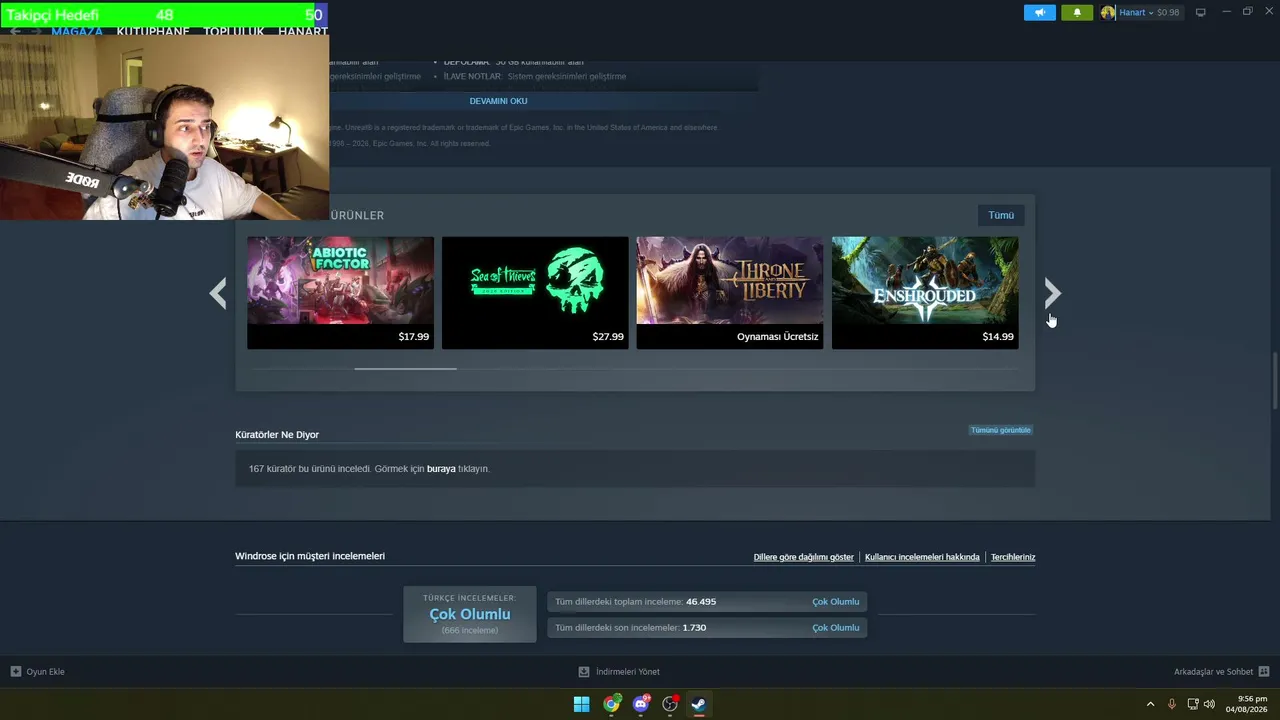Show previous carousel games with left arrow
1280x720 pixels.
(x=218, y=293)
